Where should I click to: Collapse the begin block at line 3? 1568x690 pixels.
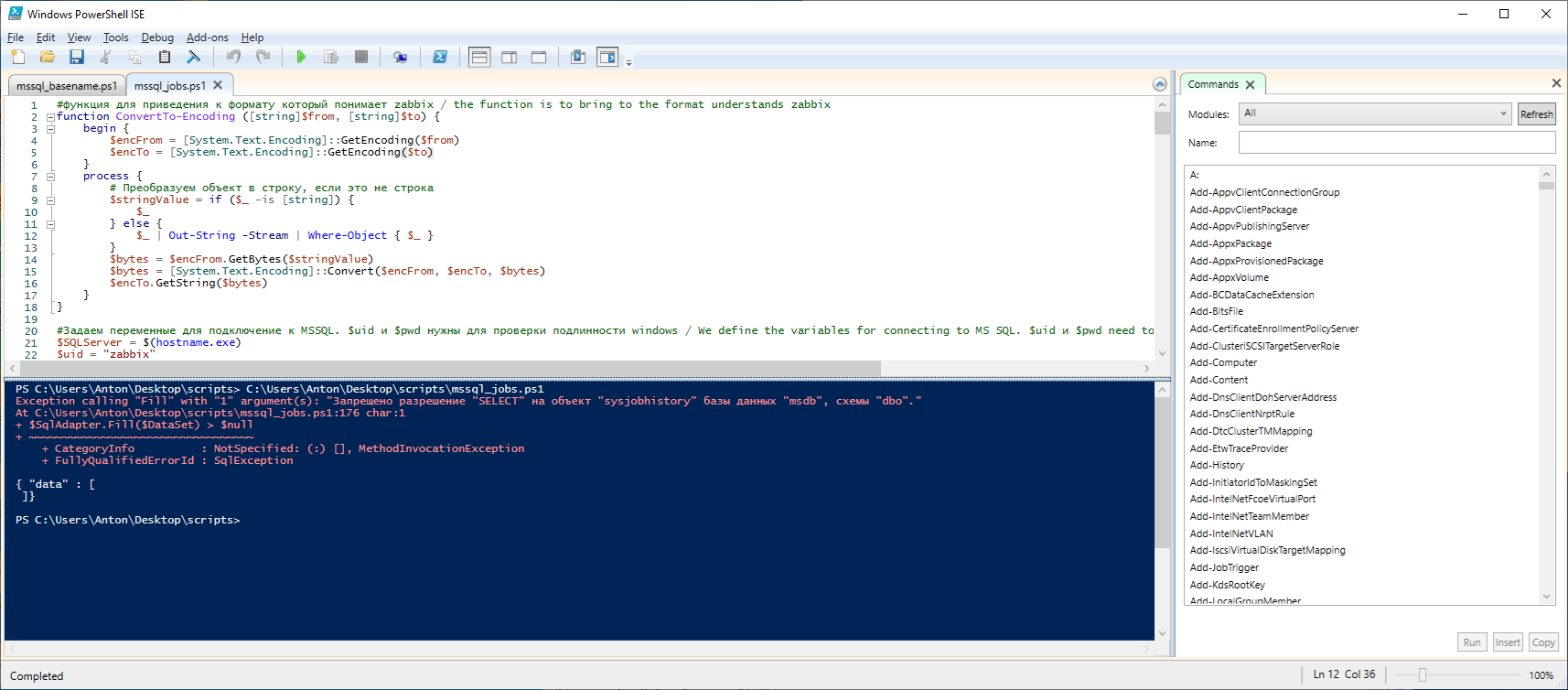[50, 129]
